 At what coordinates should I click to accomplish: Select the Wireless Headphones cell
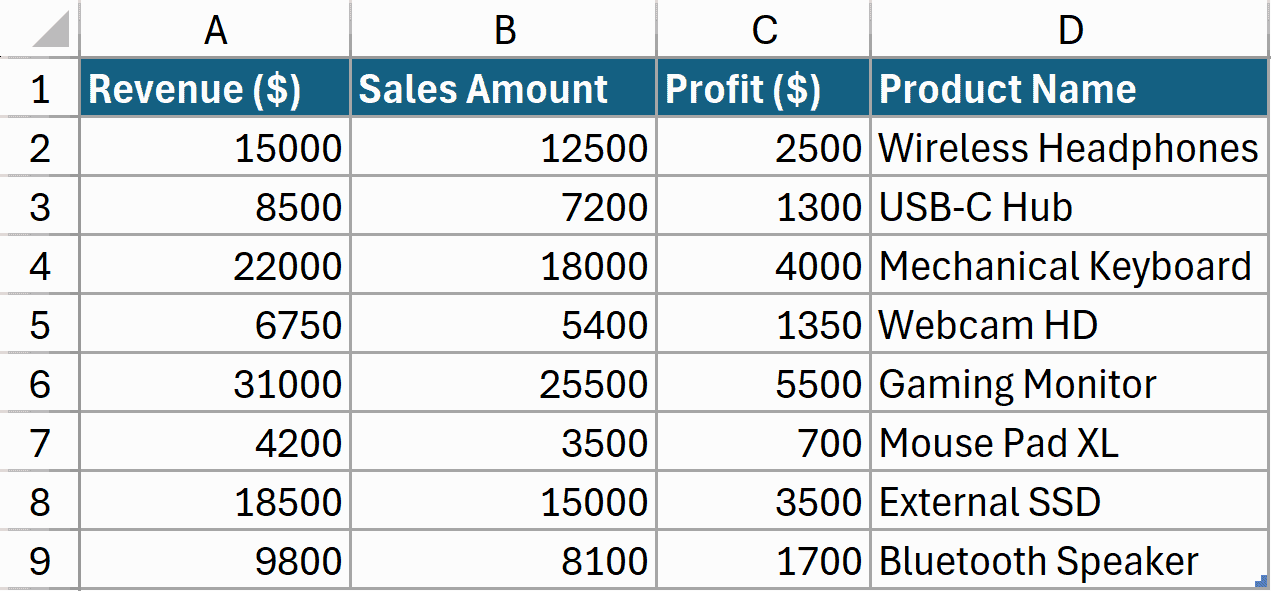pyautogui.click(x=1069, y=147)
